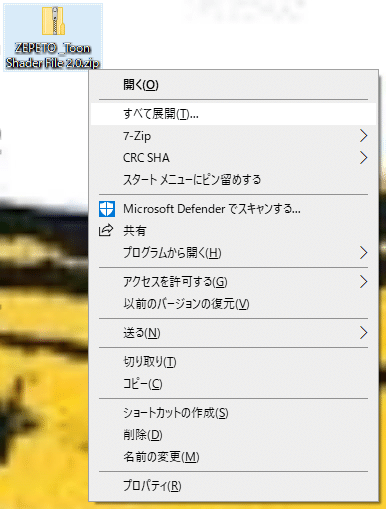The height and width of the screenshot is (509, 386).
Task: Select the ZEPETO_Toon Shader File 2.0.zip icon
Action: pos(53,21)
